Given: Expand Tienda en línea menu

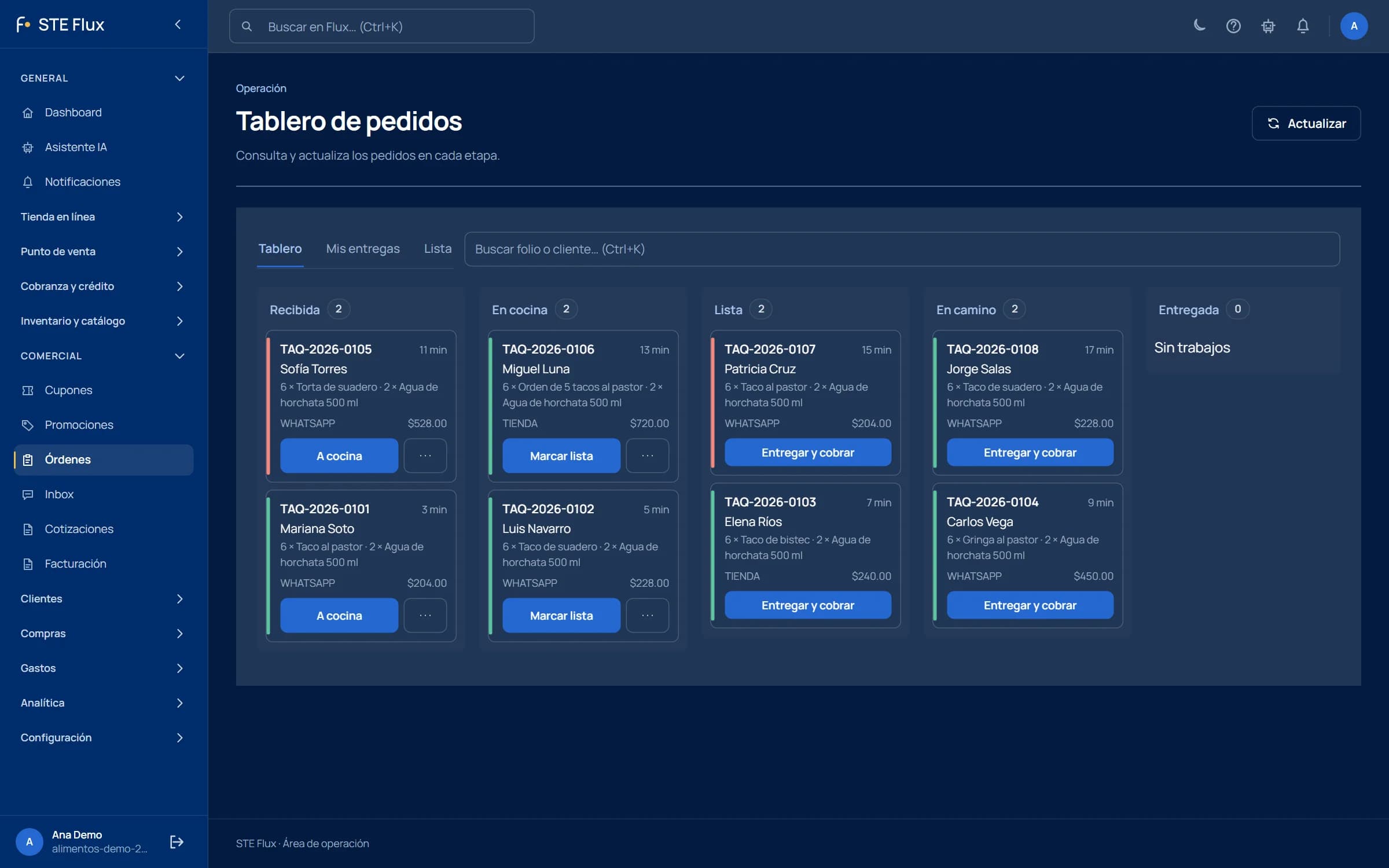Looking at the screenshot, I should (x=104, y=217).
